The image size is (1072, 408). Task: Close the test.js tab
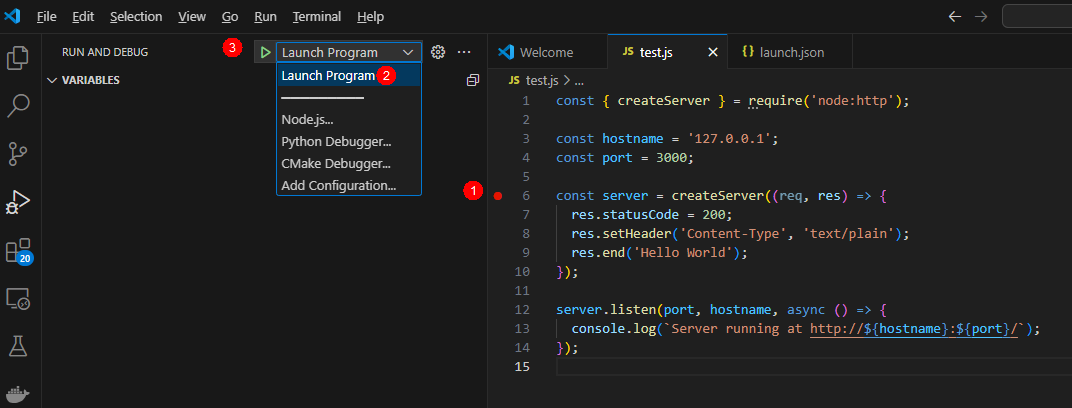712,52
